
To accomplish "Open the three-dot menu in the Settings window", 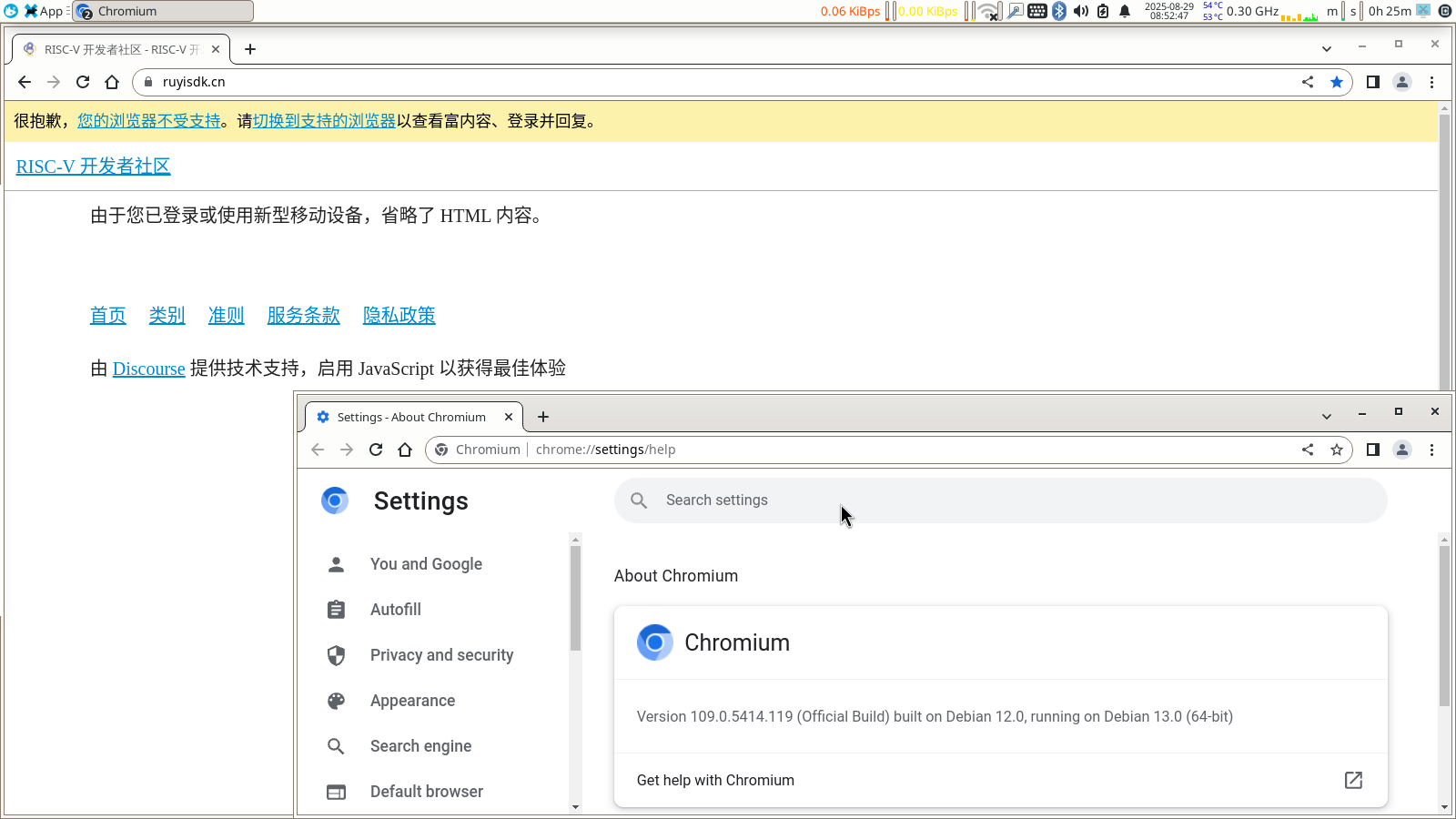I will pyautogui.click(x=1431, y=450).
